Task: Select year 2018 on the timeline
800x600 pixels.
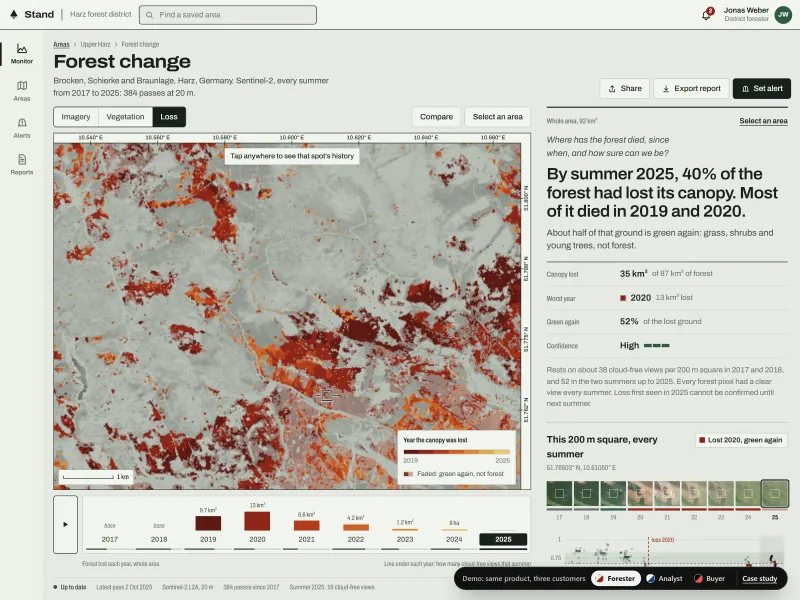Action: pos(159,526)
